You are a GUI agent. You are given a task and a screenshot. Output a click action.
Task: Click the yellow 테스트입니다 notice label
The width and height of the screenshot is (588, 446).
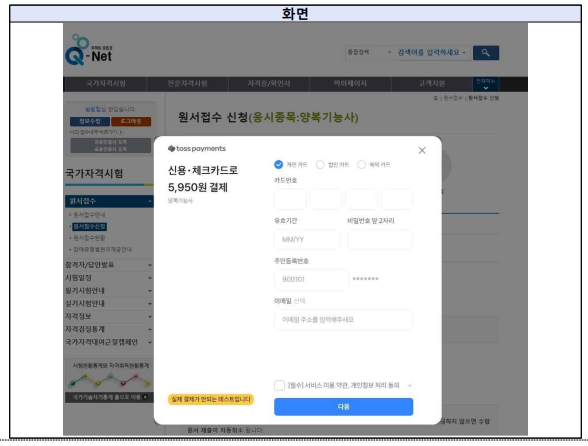211,399
